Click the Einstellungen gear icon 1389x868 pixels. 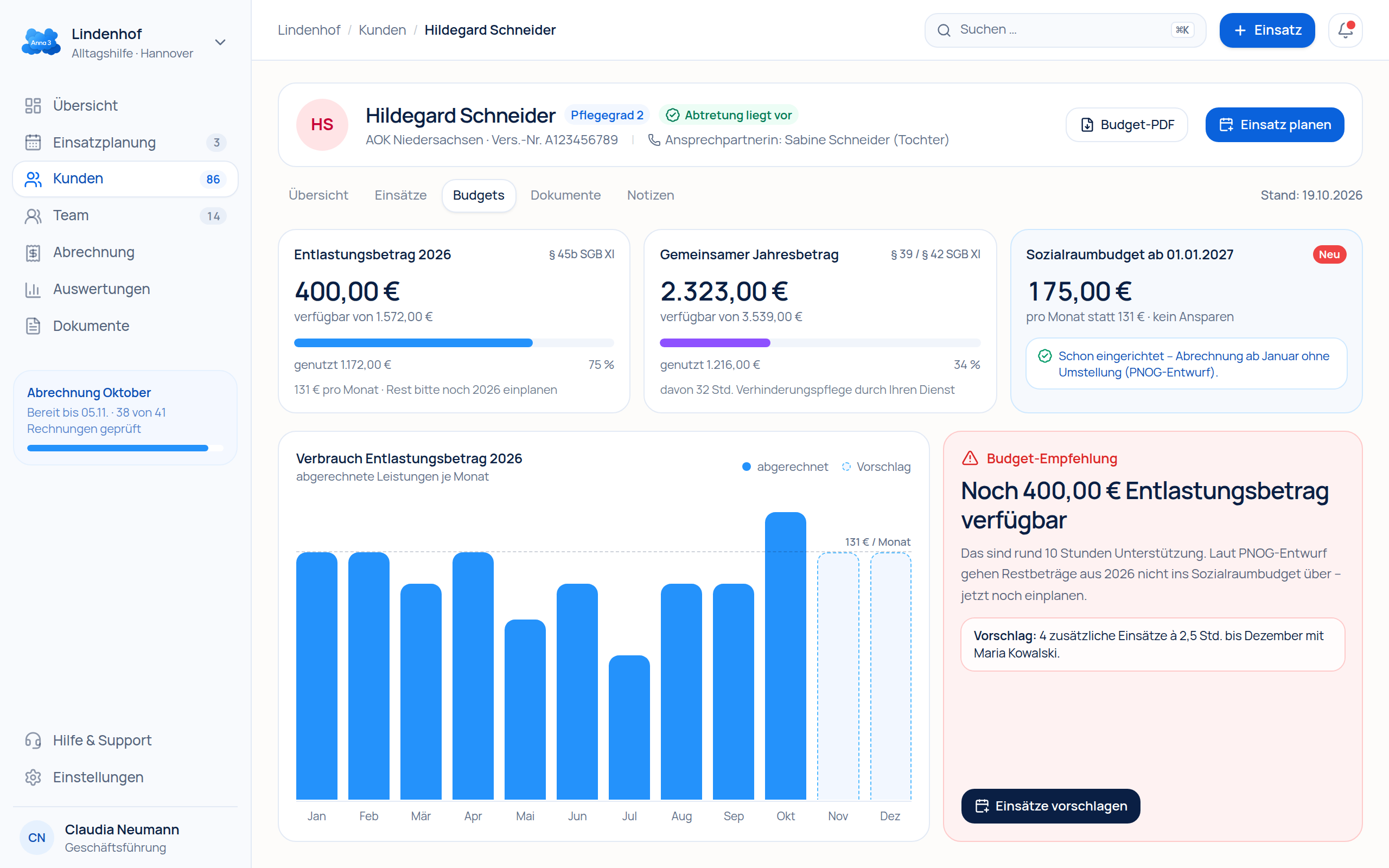coord(33,777)
